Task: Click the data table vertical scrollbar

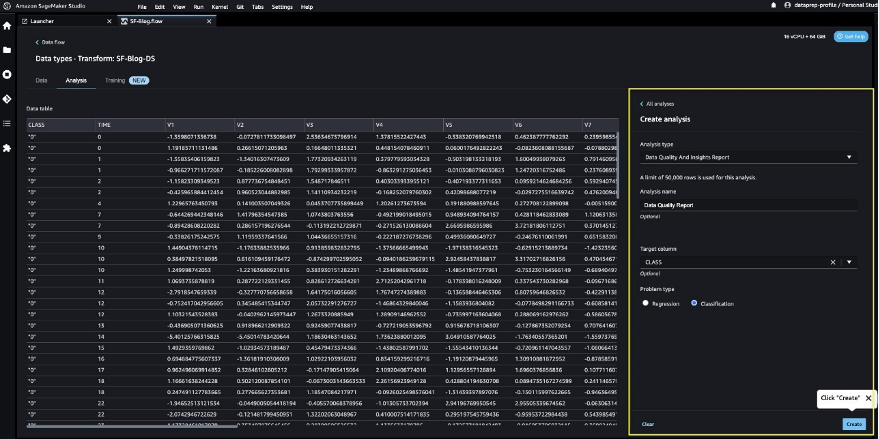Action: click(617, 165)
